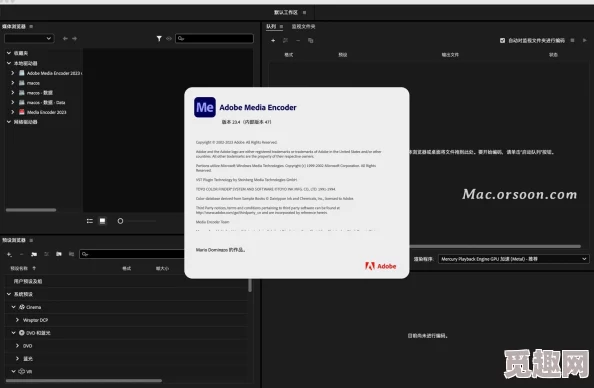Click the remove minus icon in Queue
This screenshot has height=388, width=594.
click(298, 41)
